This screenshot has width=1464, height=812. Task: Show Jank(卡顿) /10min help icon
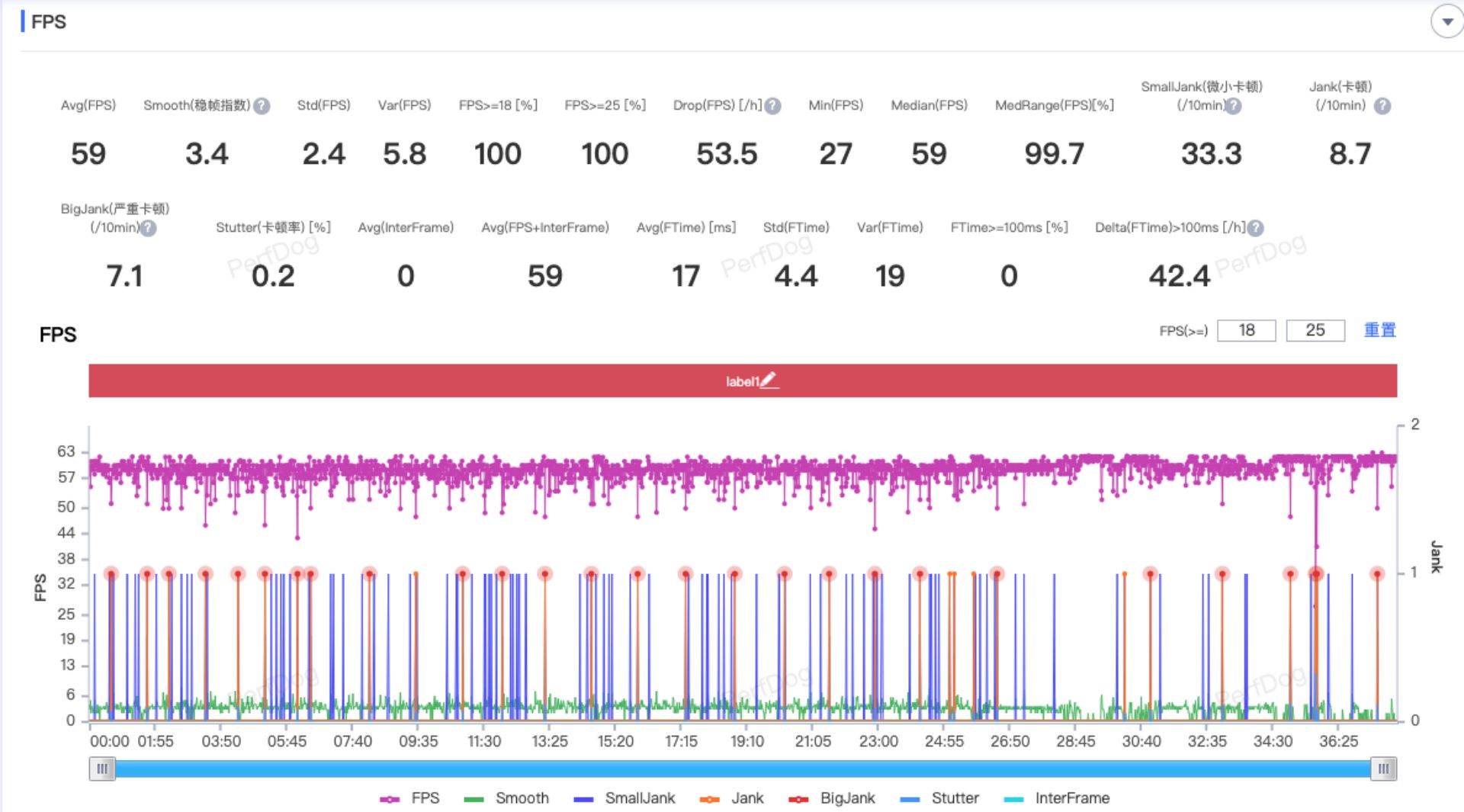tap(1382, 106)
